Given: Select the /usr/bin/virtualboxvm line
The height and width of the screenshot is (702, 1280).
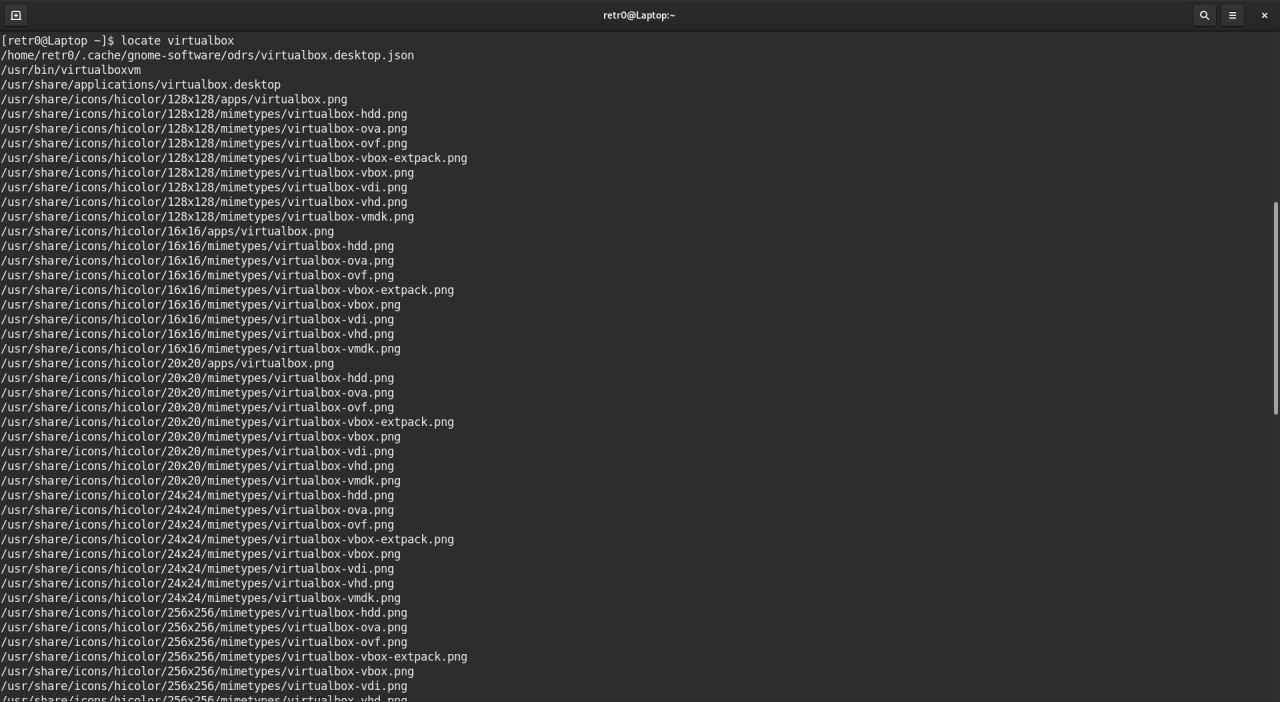Looking at the screenshot, I should [71, 70].
